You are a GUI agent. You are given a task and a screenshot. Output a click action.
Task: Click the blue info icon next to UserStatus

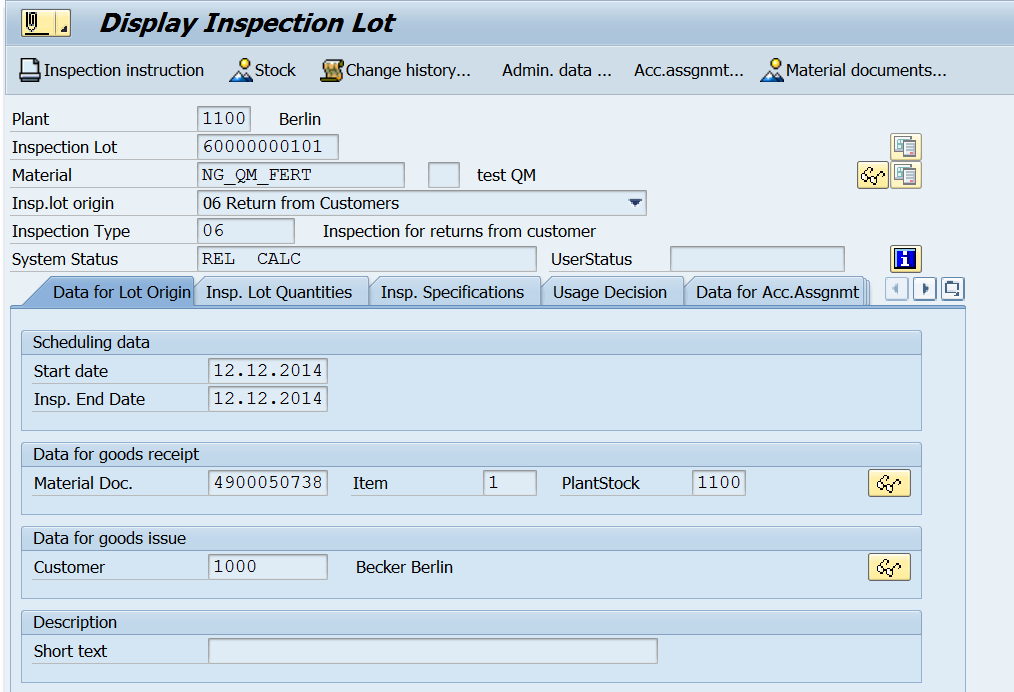coord(904,259)
